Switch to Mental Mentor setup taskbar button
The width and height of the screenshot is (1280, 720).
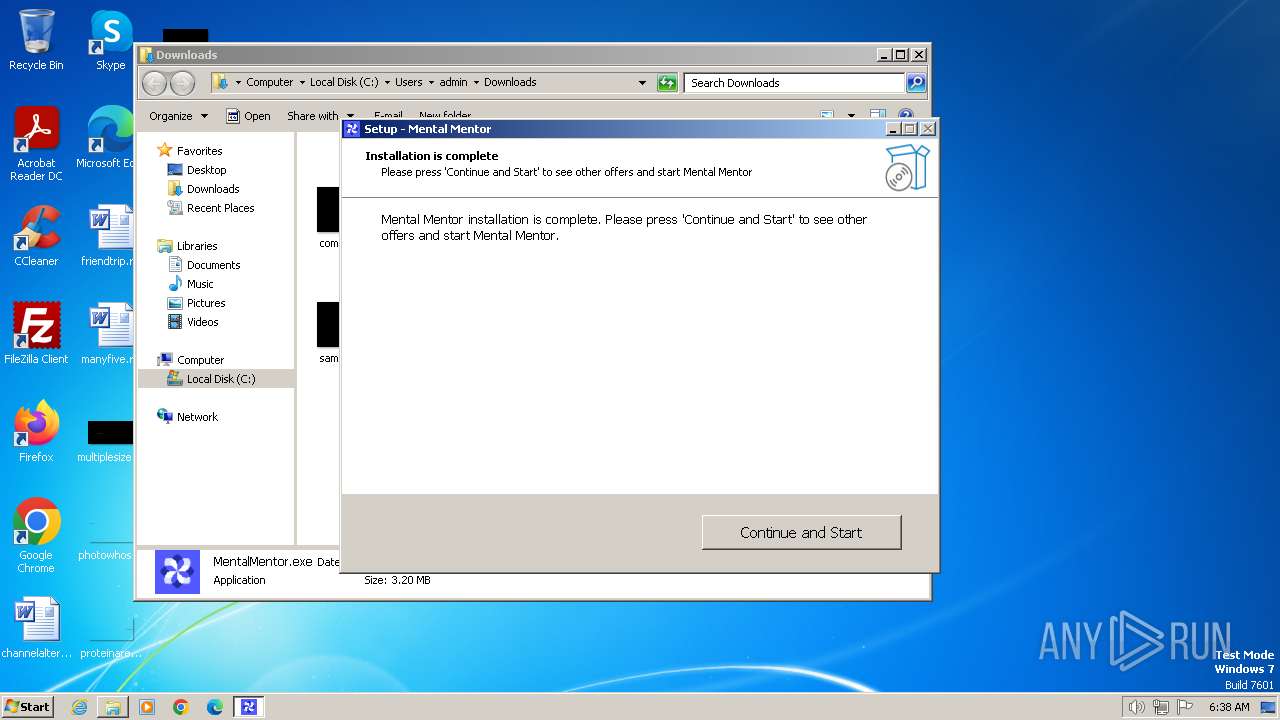[249, 707]
